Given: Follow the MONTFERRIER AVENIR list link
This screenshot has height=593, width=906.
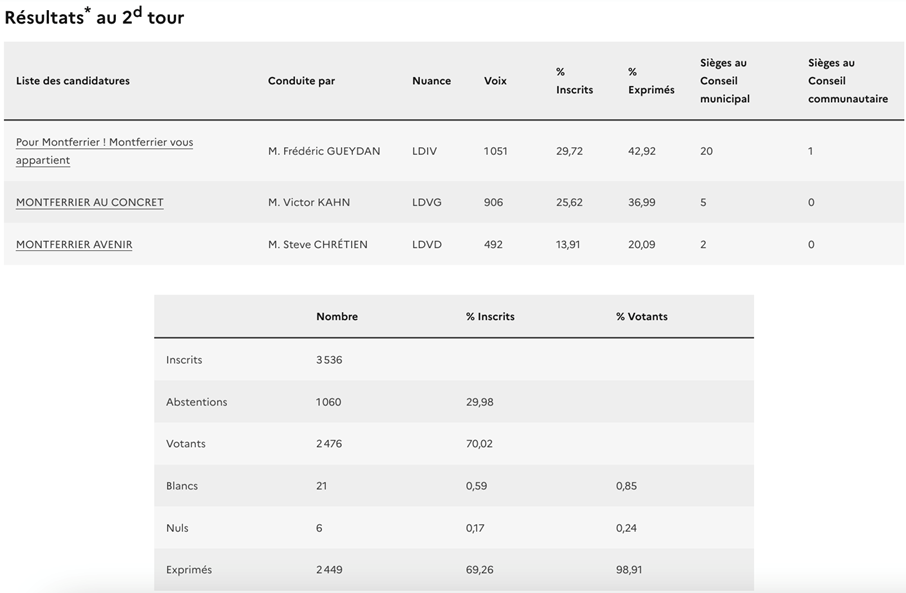Looking at the screenshot, I should [74, 244].
